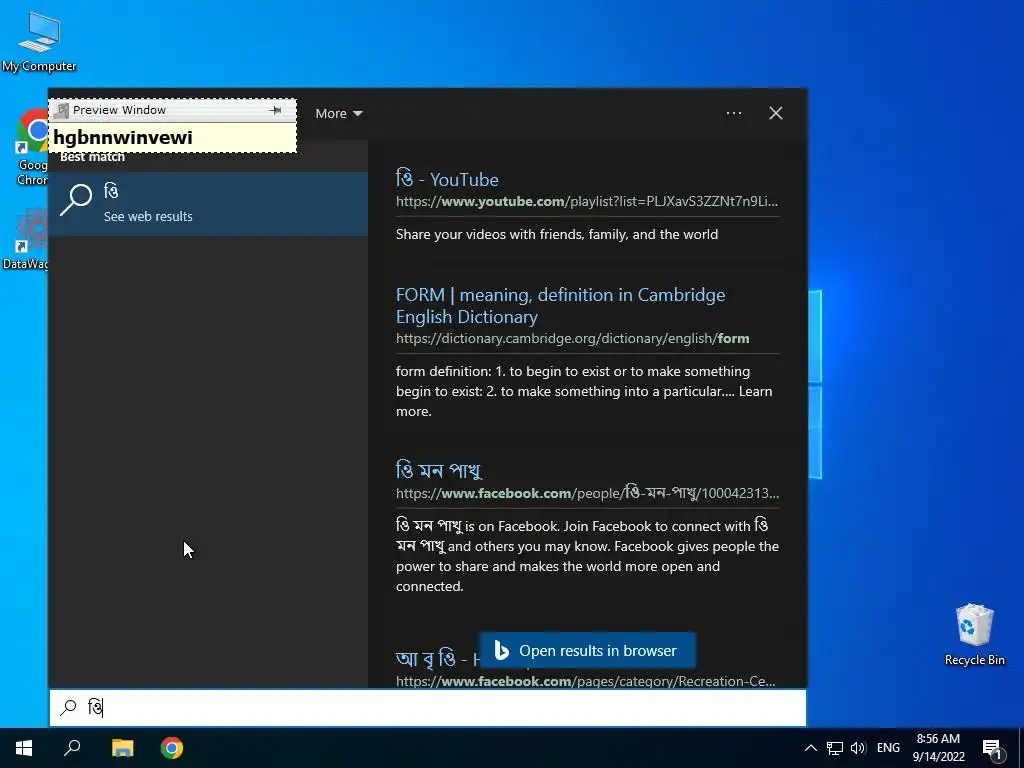The height and width of the screenshot is (768, 1024).
Task: Open the facebook.com/pages Recreation URL
Action: tap(586, 681)
